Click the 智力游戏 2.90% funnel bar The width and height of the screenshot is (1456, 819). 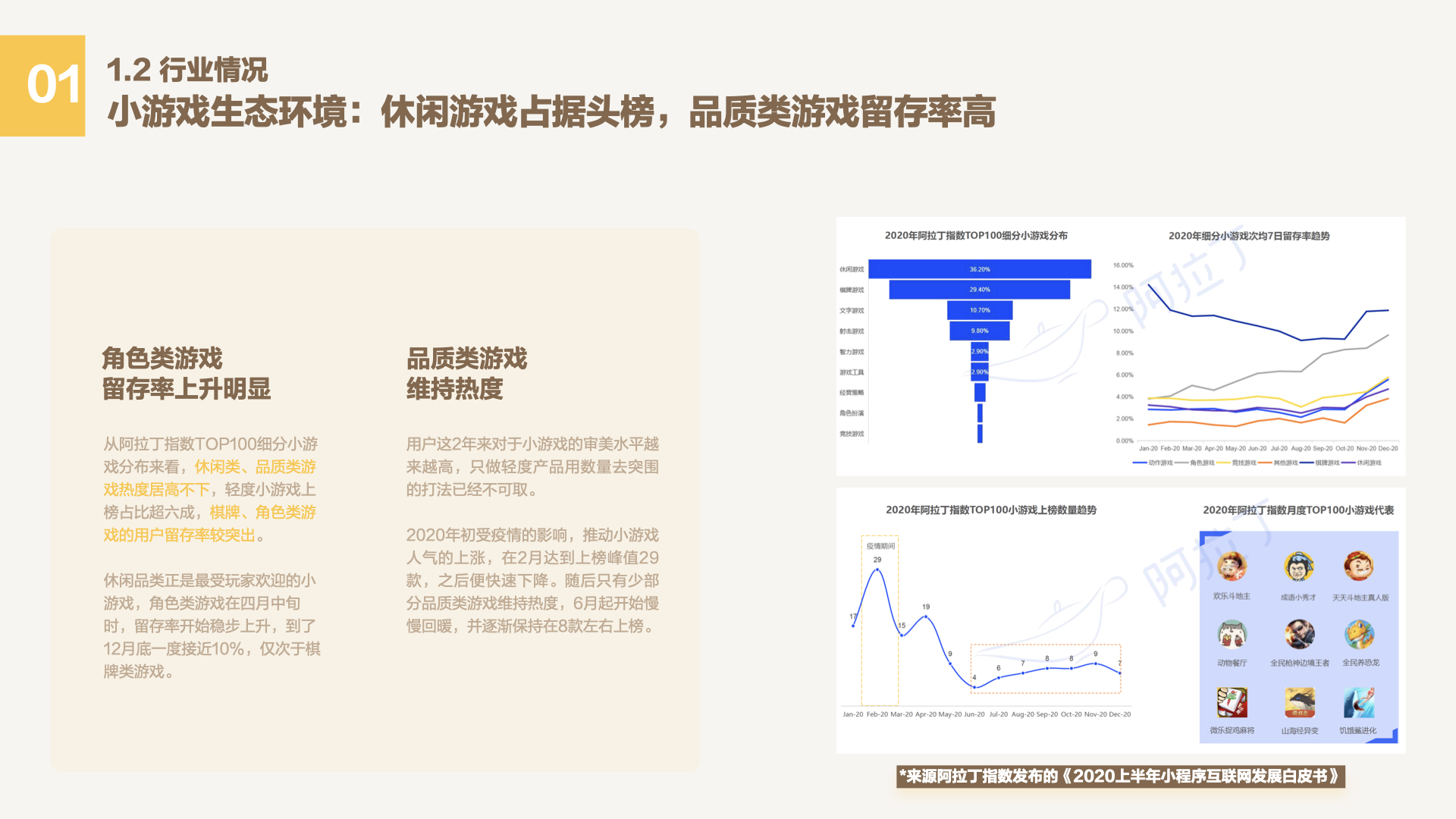[980, 351]
